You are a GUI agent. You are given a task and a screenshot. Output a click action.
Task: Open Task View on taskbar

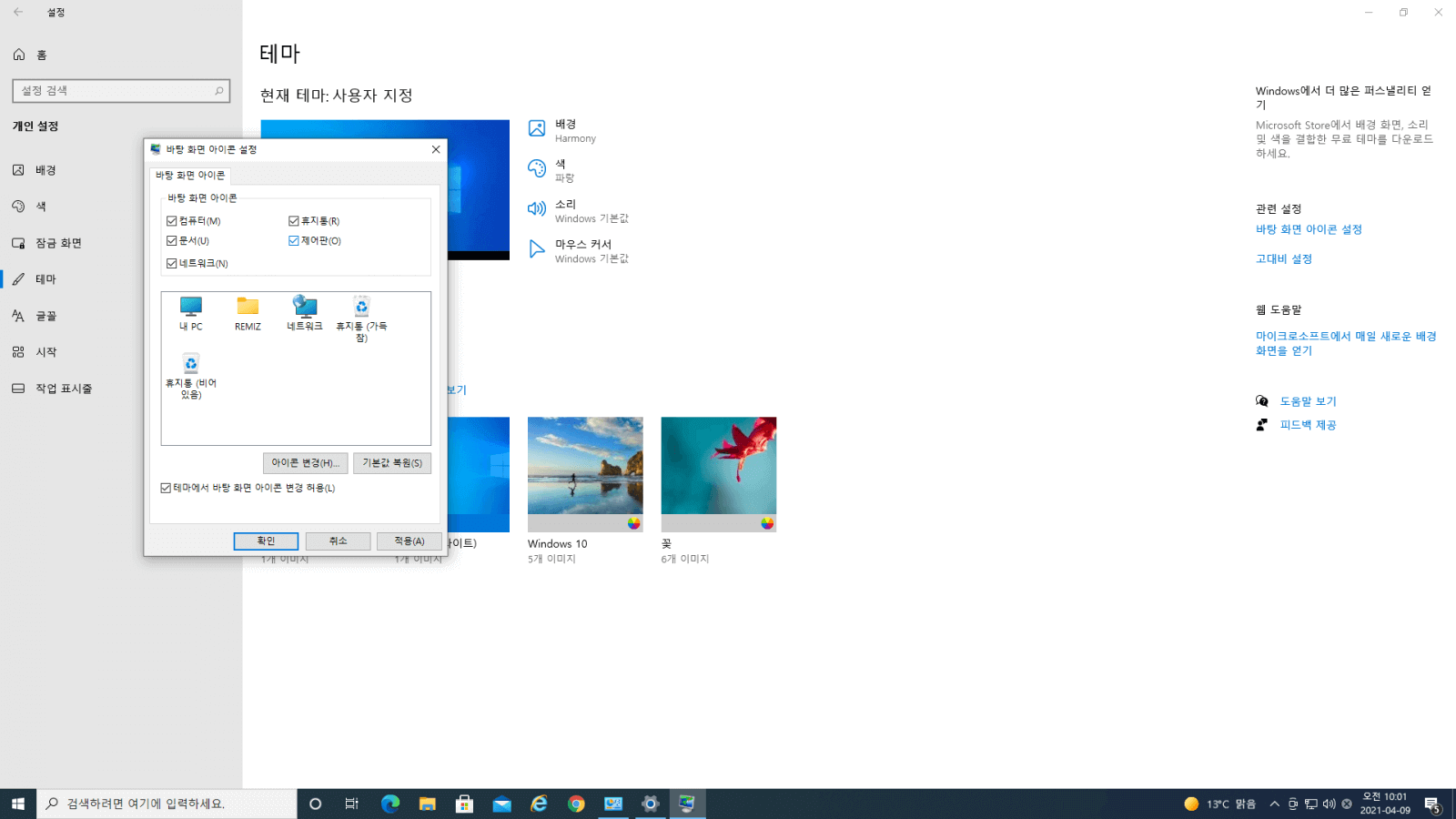coord(352,804)
